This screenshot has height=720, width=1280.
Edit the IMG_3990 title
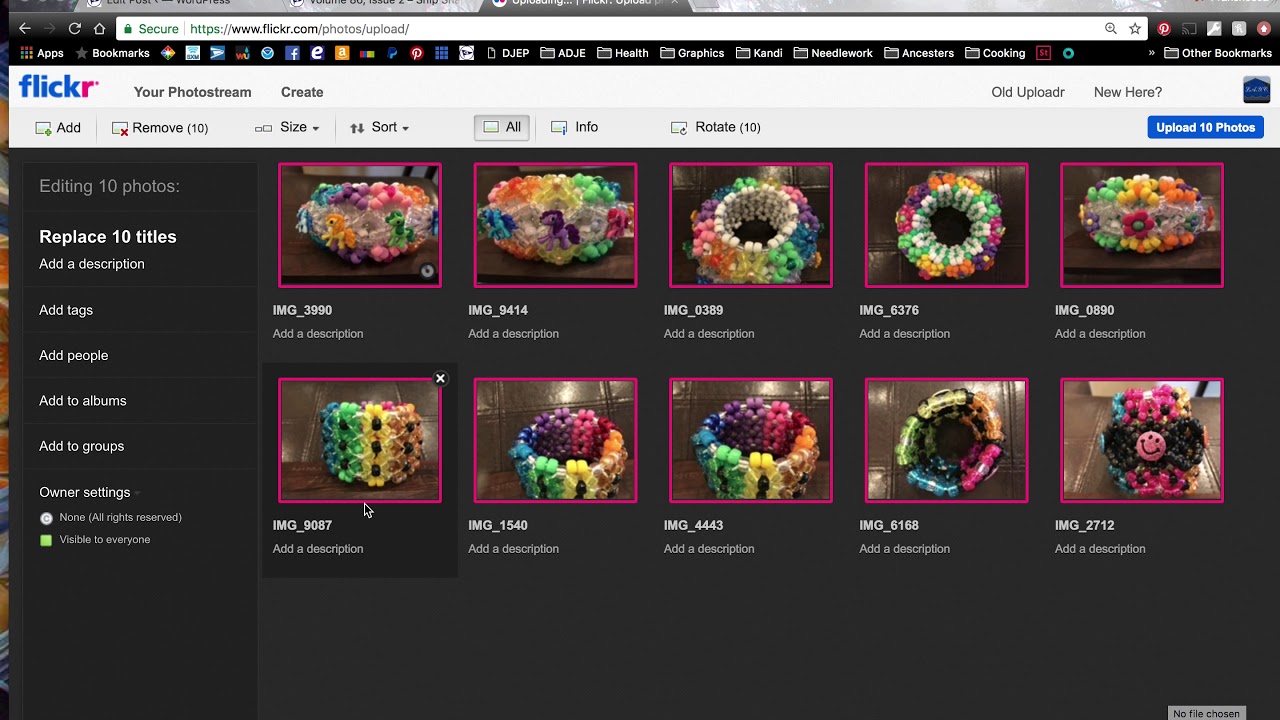(303, 310)
